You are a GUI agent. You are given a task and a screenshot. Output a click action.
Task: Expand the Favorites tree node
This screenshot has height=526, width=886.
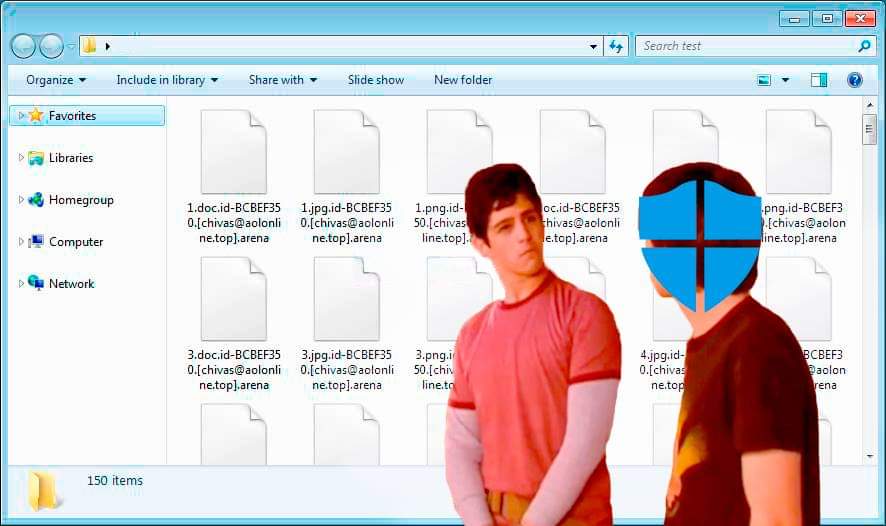click(x=21, y=116)
